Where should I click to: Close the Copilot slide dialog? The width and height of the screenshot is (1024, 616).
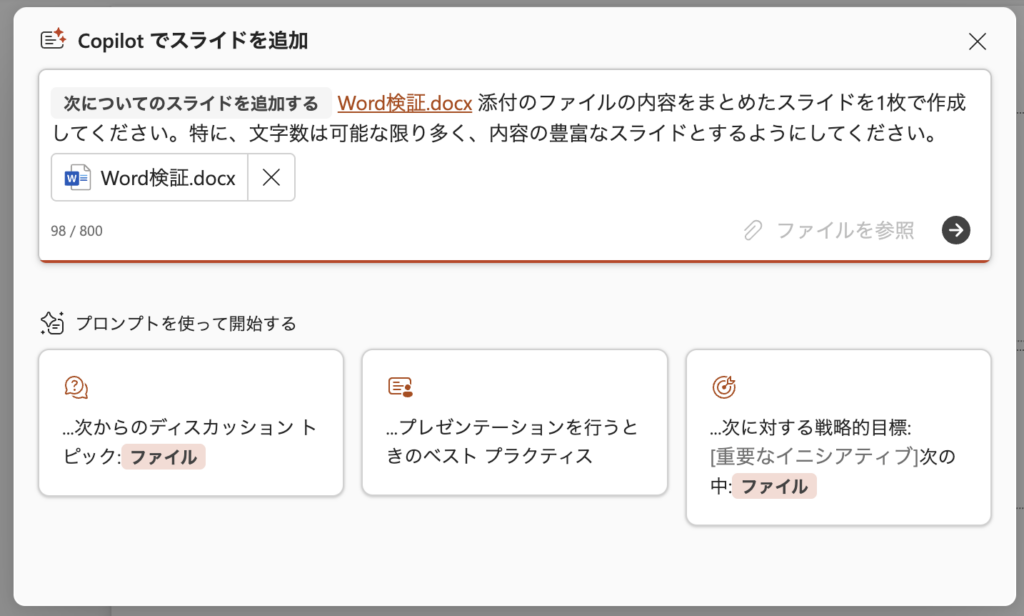977,41
